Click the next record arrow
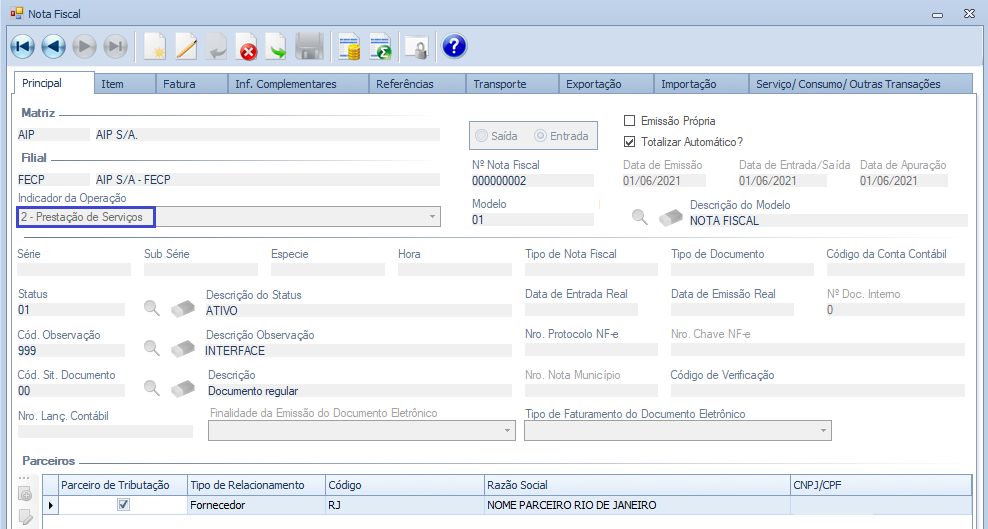Image resolution: width=988 pixels, height=529 pixels. [84, 47]
